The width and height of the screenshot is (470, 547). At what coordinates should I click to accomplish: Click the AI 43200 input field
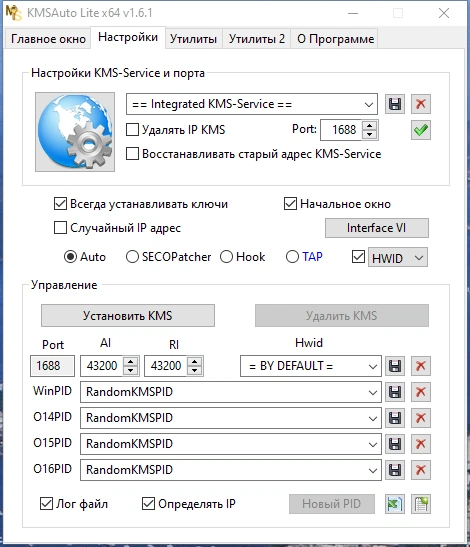click(102, 366)
